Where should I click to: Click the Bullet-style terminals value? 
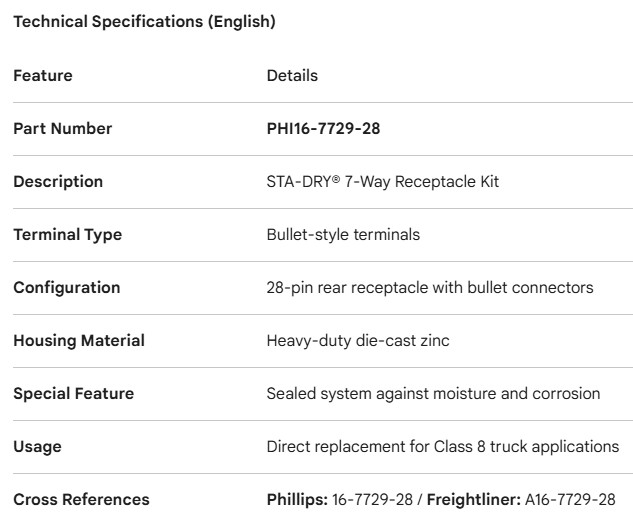(x=343, y=234)
